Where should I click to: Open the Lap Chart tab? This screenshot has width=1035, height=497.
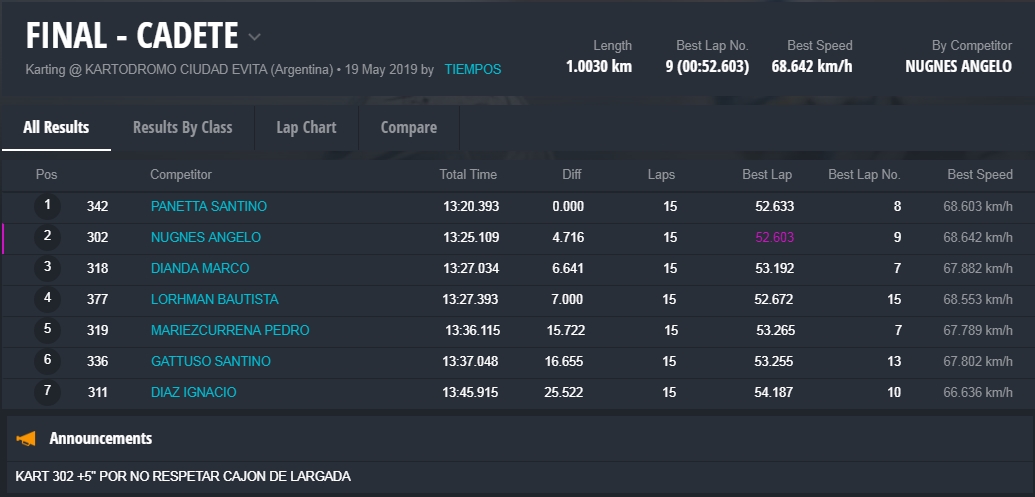tap(306, 128)
